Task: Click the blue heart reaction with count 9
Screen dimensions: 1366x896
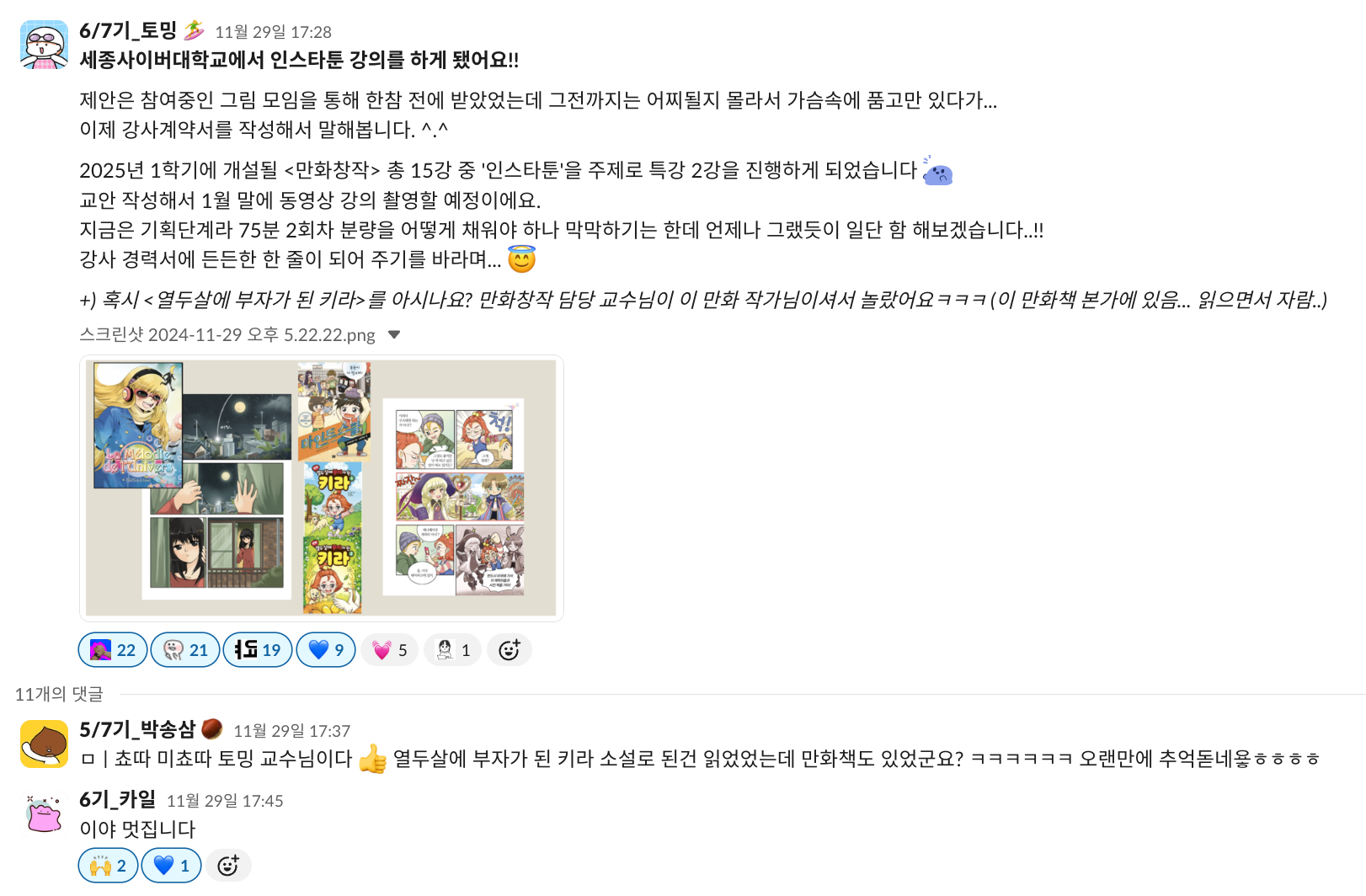Action: [x=326, y=650]
